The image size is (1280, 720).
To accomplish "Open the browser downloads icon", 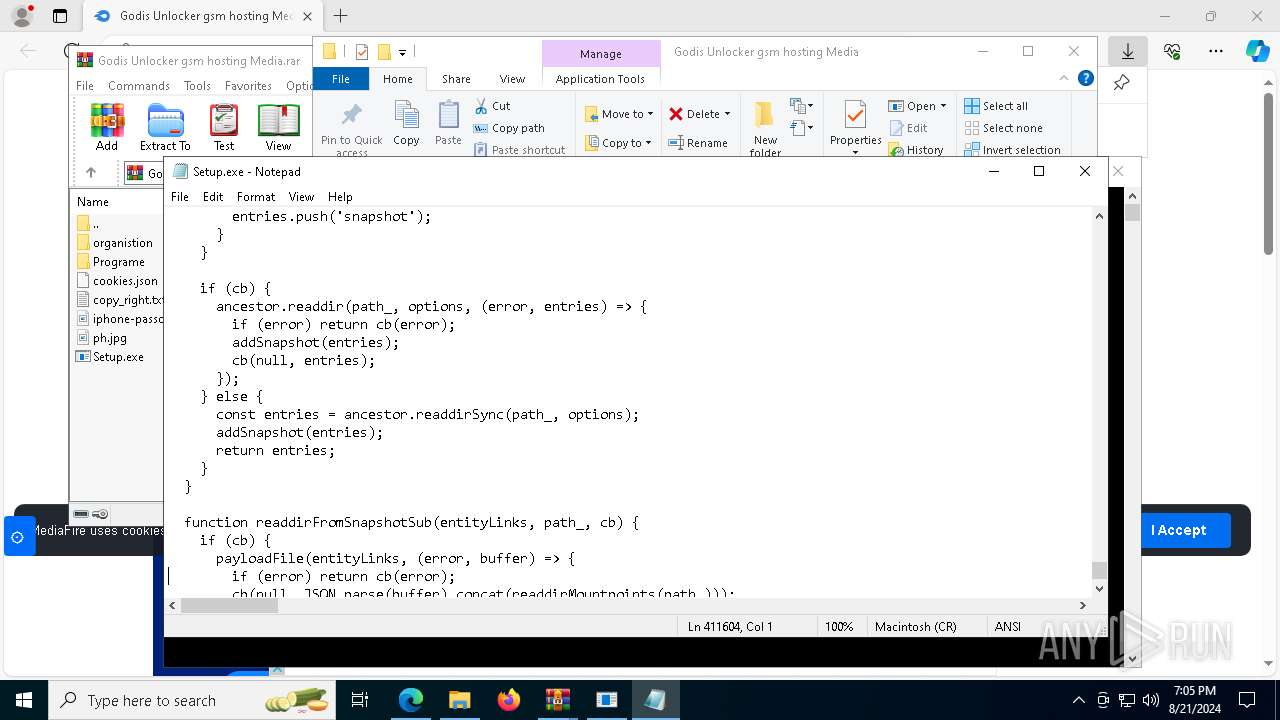I will [x=1128, y=51].
